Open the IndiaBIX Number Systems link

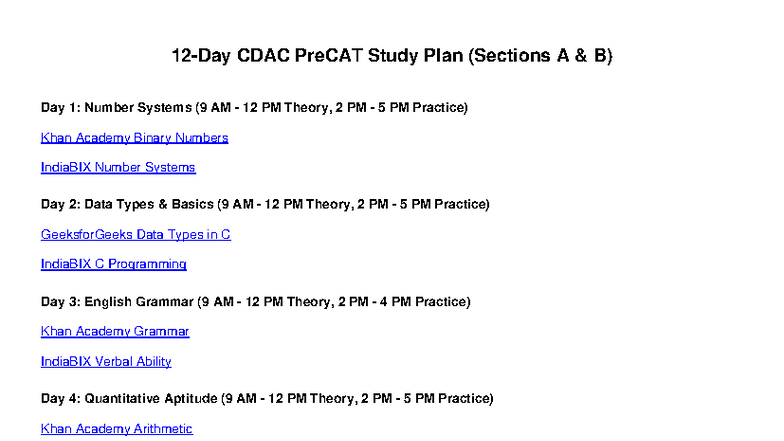tap(118, 167)
